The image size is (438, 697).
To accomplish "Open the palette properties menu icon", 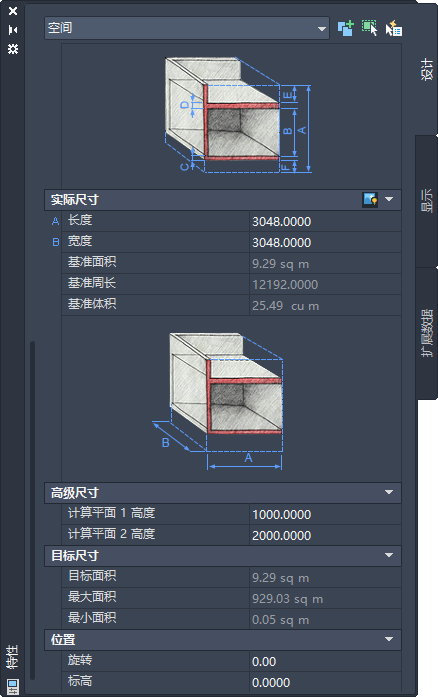I will [13, 48].
